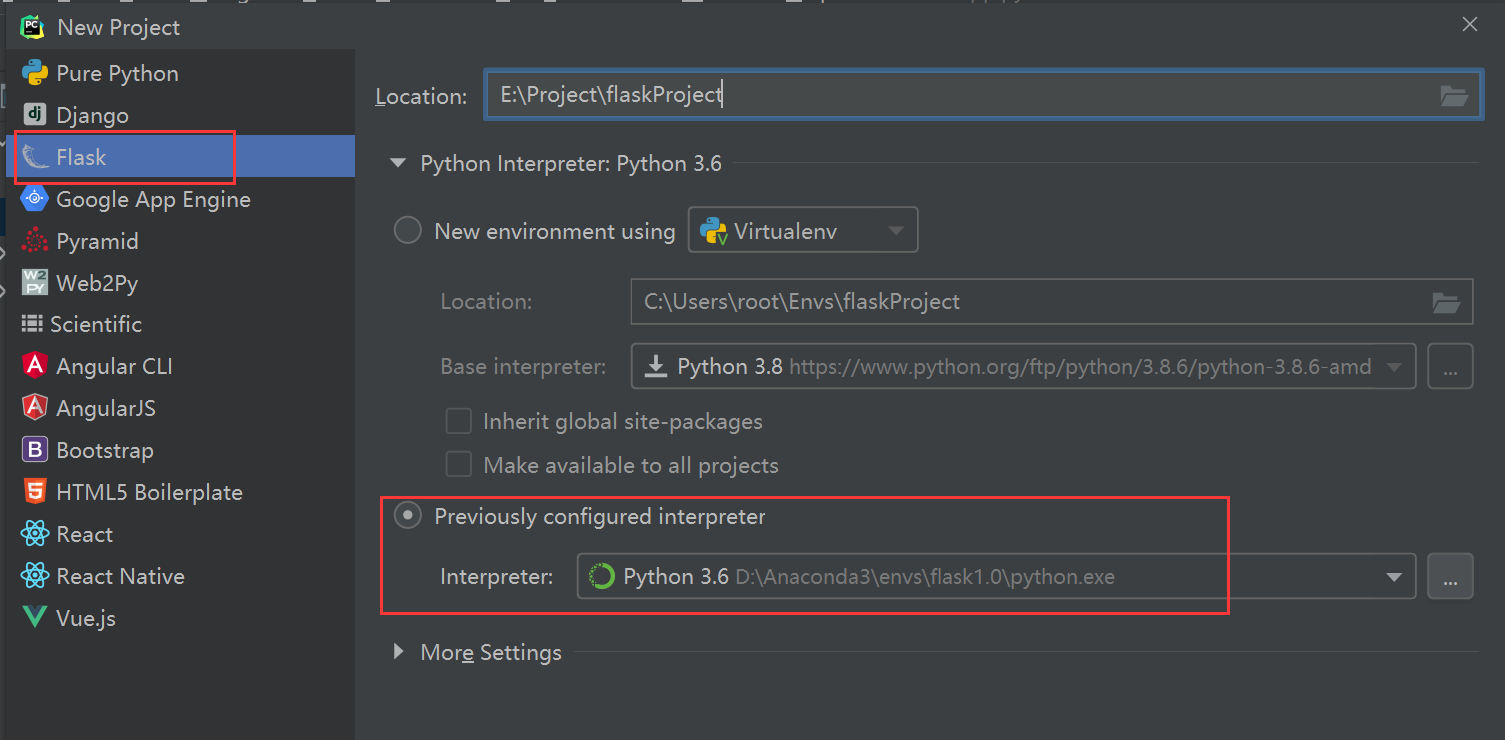Expand the More Settings section
1505x740 pixels.
coord(399,652)
